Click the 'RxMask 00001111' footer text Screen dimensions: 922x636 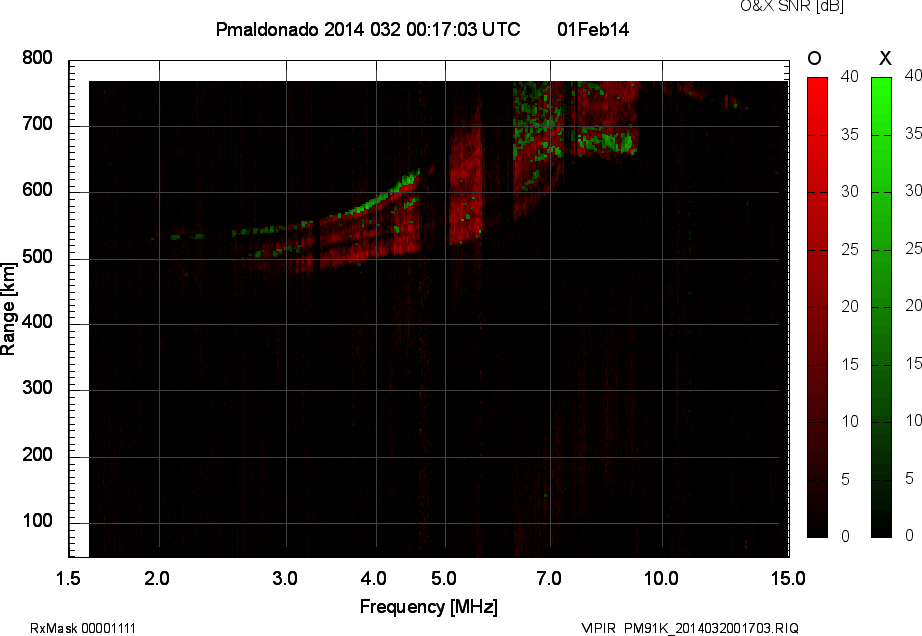pyautogui.click(x=83, y=628)
